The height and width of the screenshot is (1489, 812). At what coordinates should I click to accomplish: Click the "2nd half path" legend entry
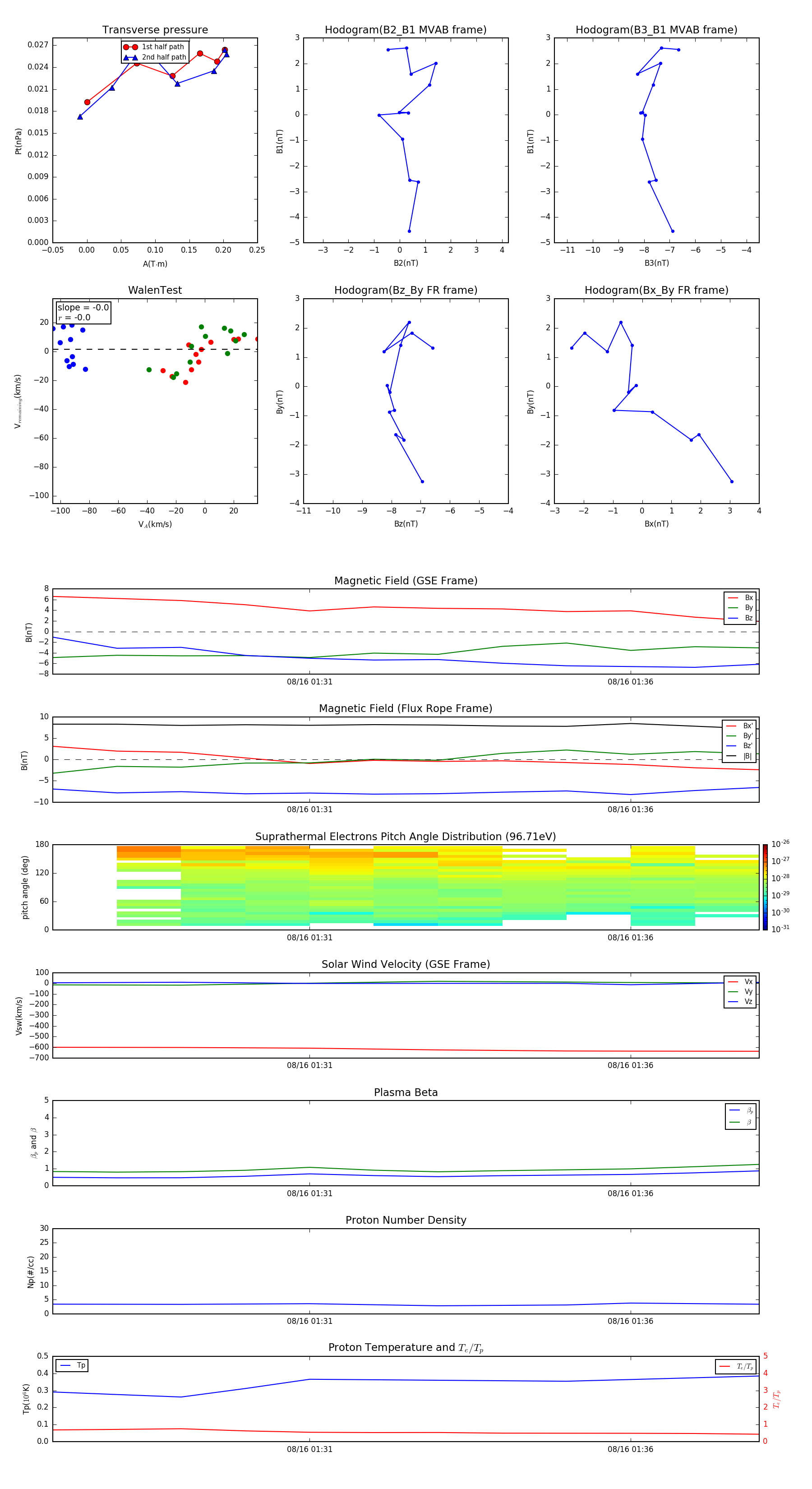pos(155,57)
